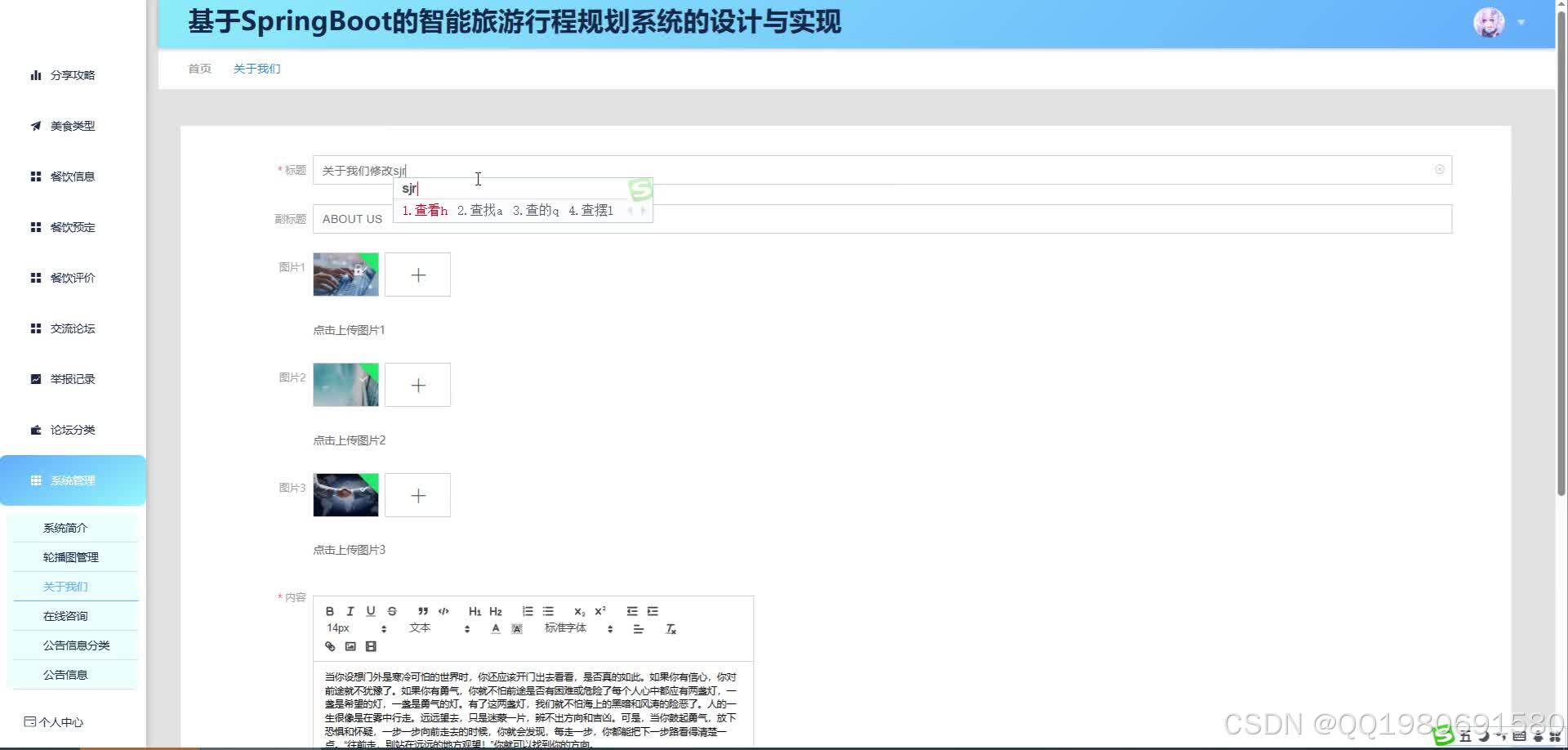Toggle the ordered list formatting

pos(528,611)
